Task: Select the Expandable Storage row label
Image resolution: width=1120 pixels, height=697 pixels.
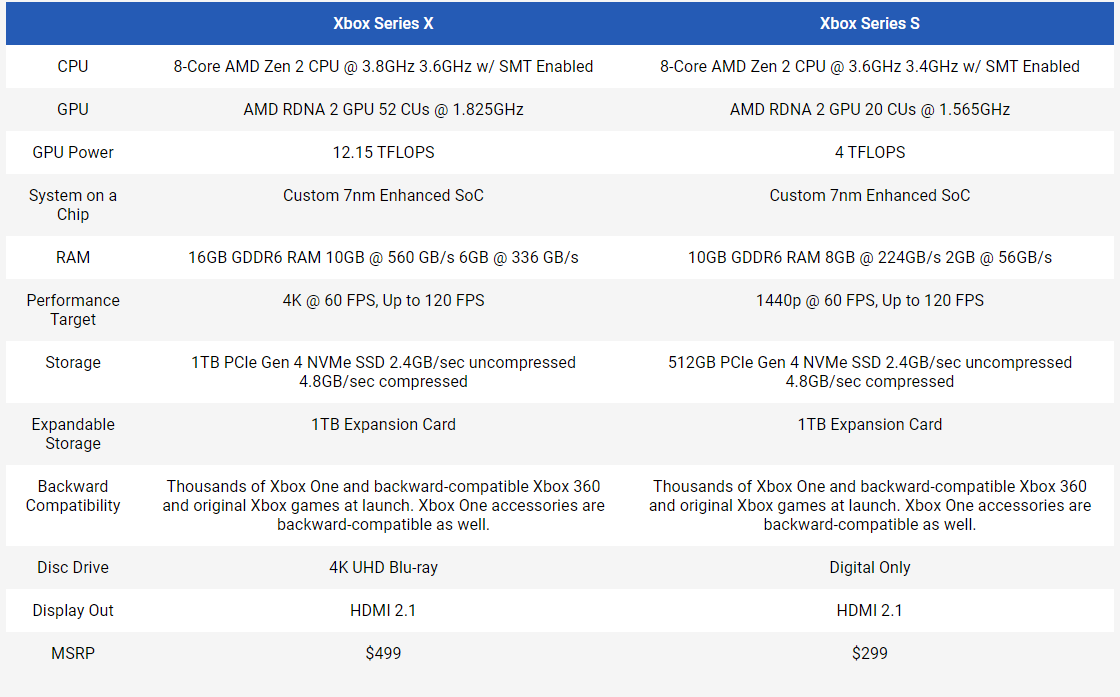Action: pos(73,433)
